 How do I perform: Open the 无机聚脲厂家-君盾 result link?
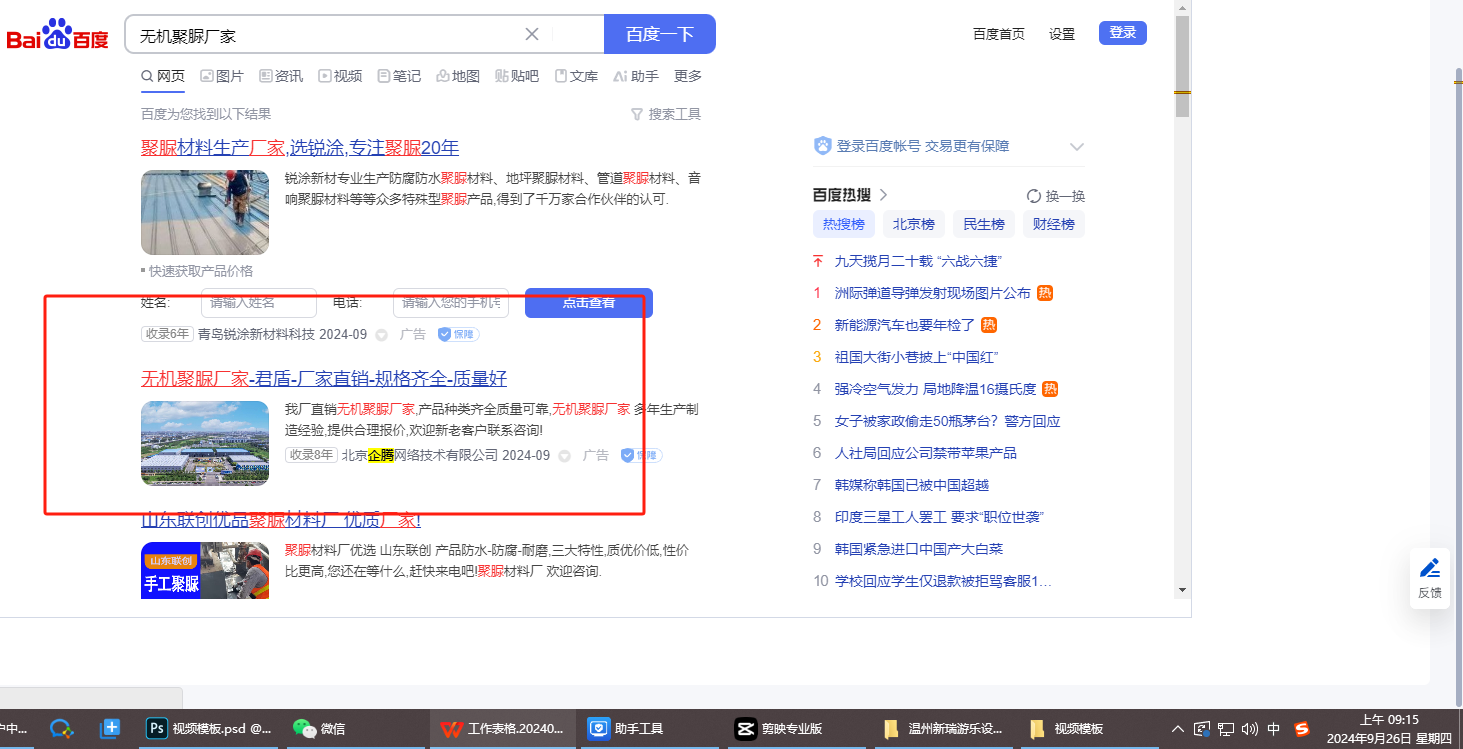coord(324,379)
